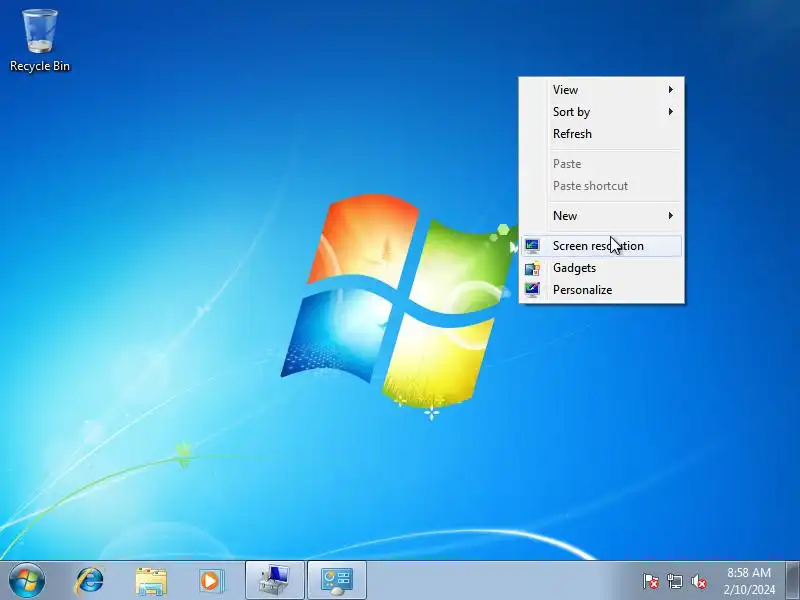Click the greyed-out Paste shortcut entry
Image resolution: width=800 pixels, height=600 pixels.
point(602,186)
